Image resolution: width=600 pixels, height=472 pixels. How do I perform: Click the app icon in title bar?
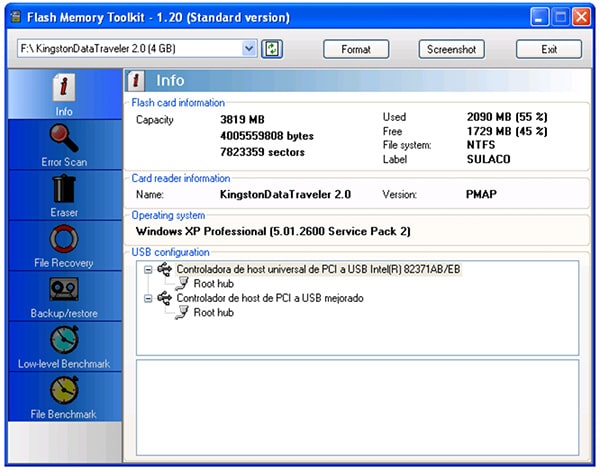(16, 17)
